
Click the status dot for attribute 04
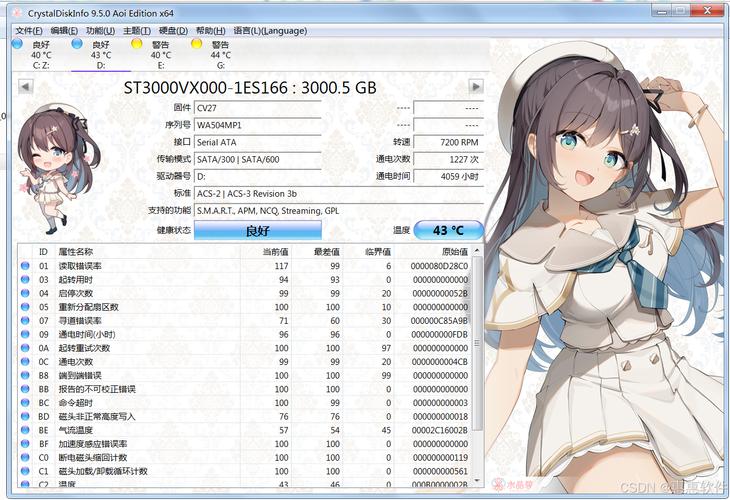pyautogui.click(x=25, y=293)
